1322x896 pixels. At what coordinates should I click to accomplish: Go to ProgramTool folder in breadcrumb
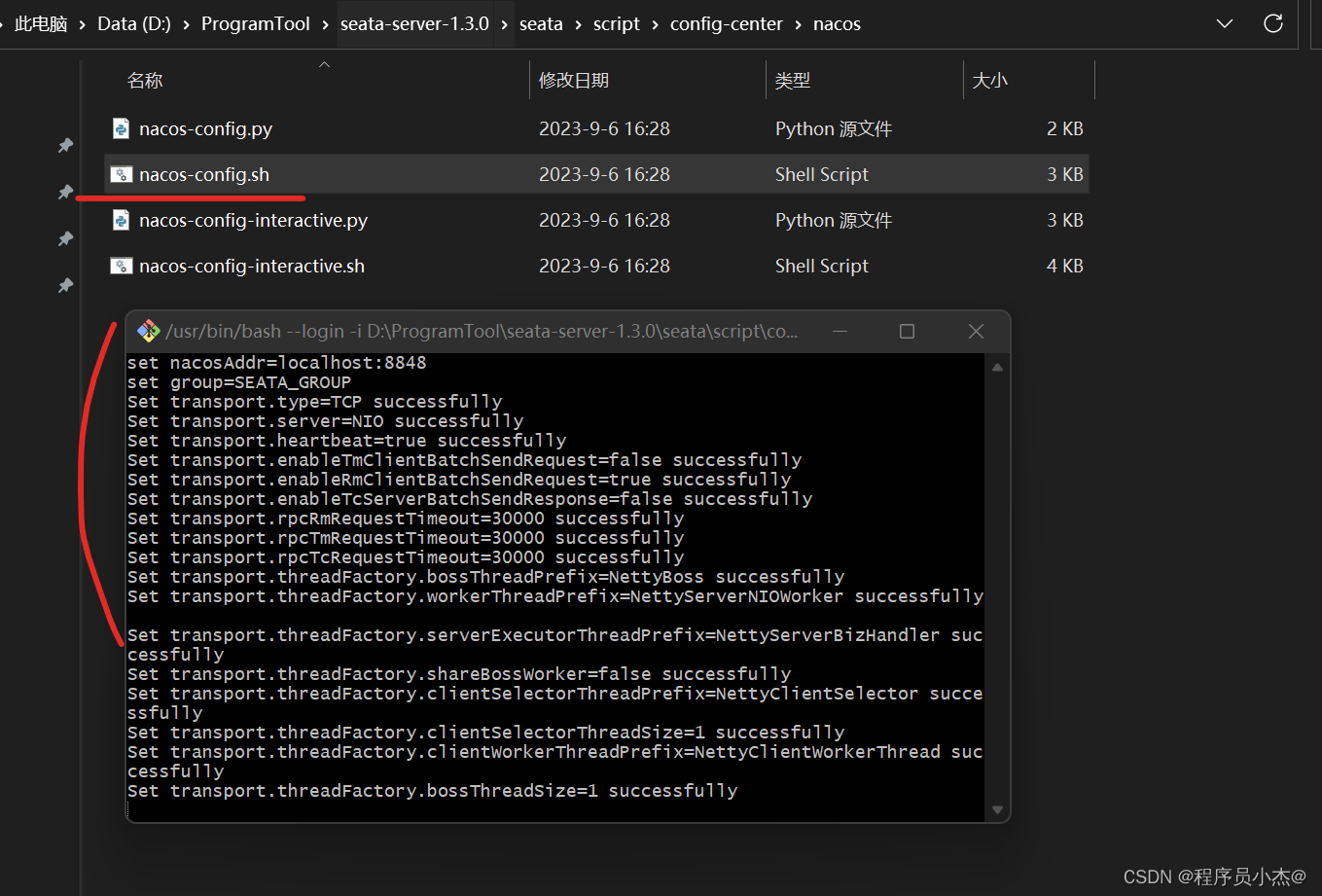click(x=256, y=24)
